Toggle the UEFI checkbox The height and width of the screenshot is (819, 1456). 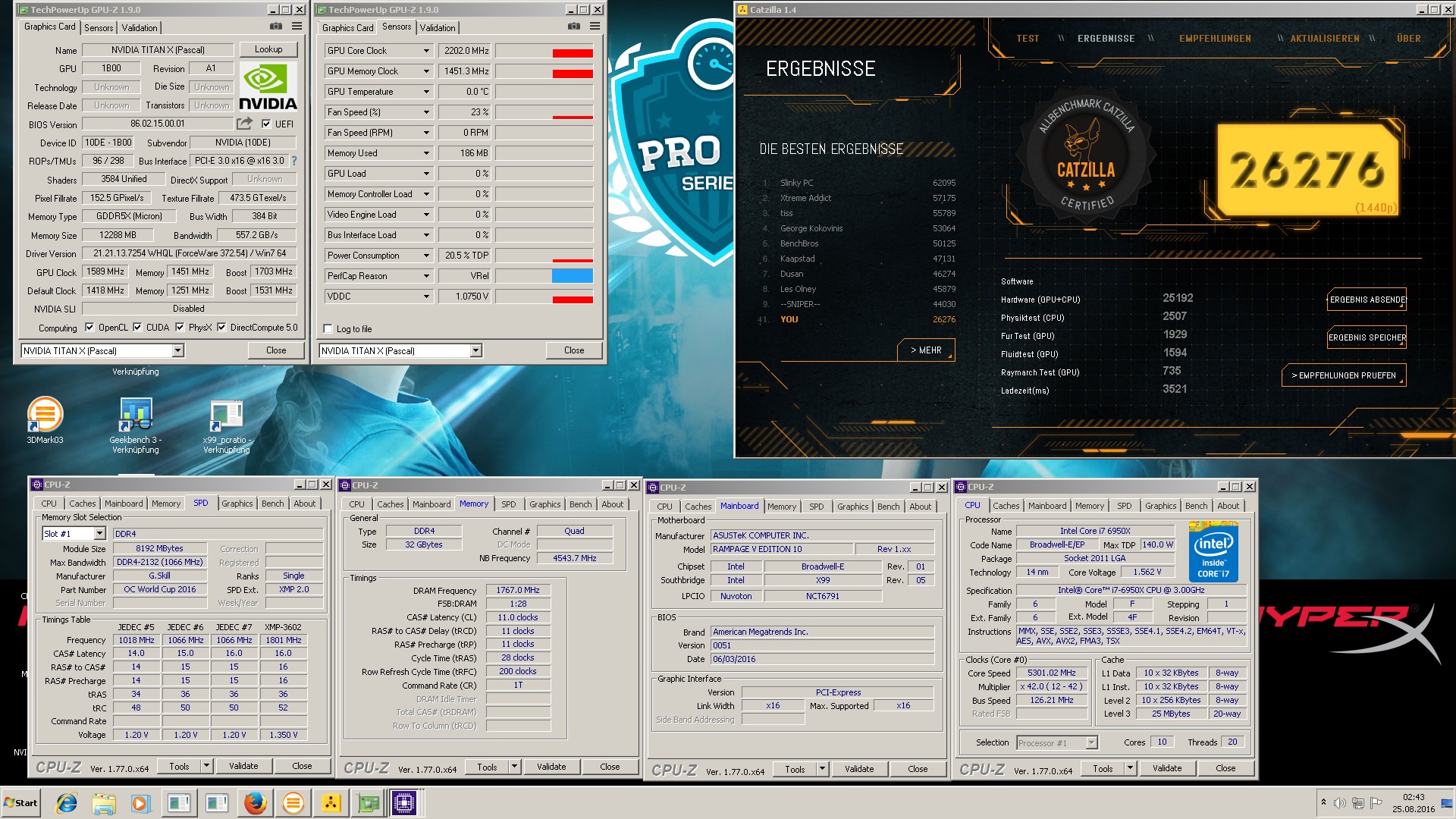coord(266,124)
